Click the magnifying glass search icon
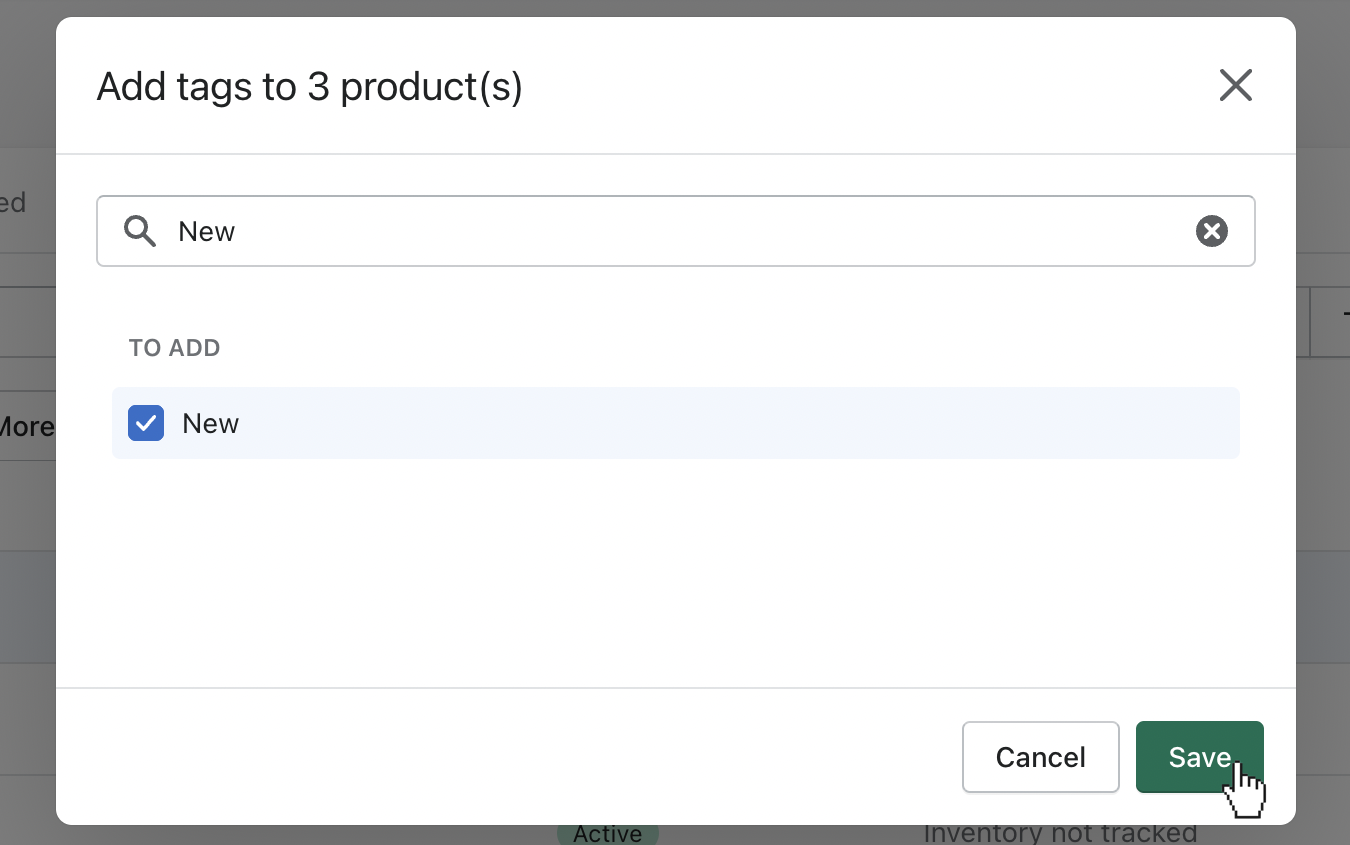 (x=140, y=232)
